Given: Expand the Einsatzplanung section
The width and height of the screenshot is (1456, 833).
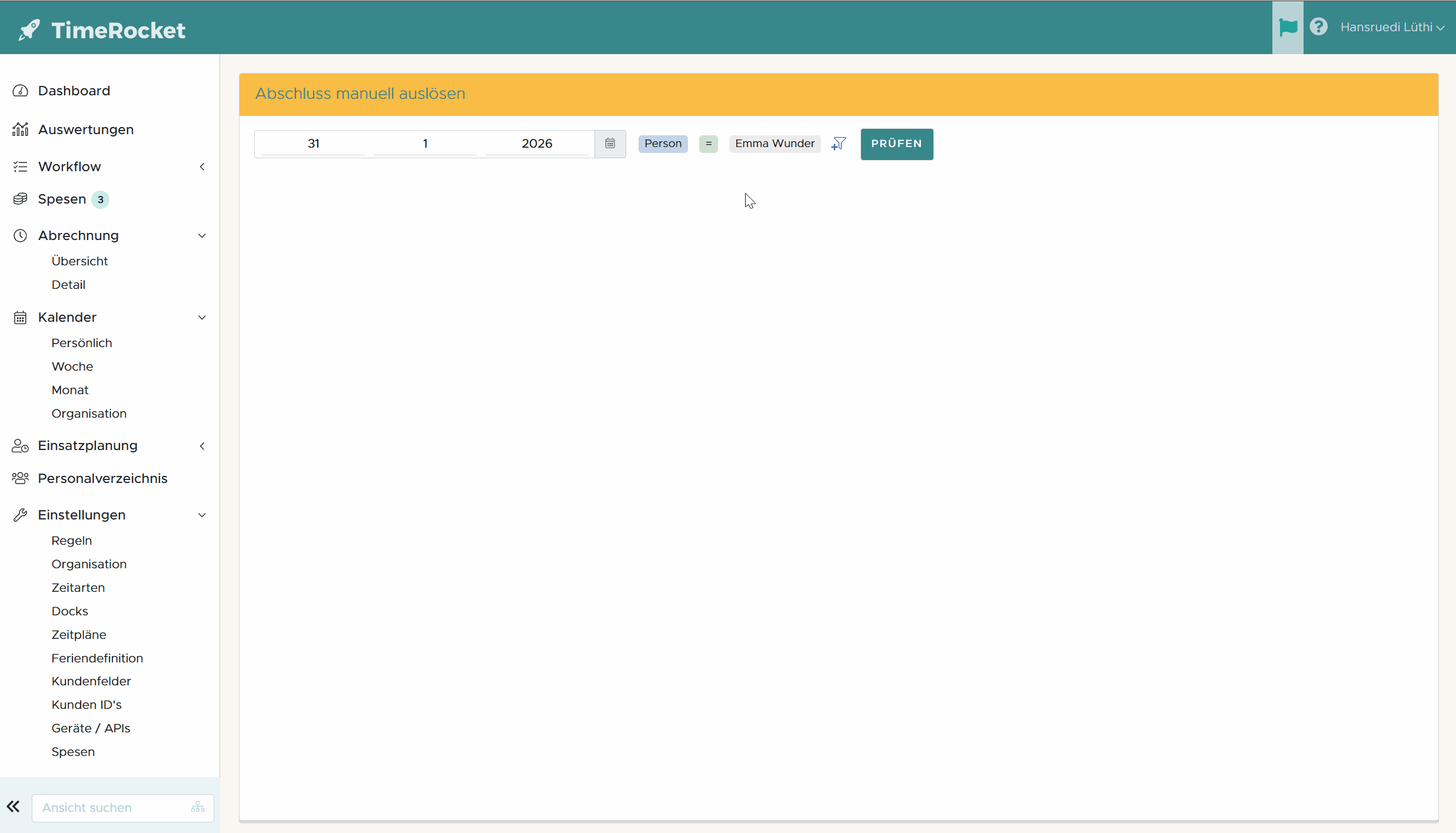Looking at the screenshot, I should pyautogui.click(x=202, y=446).
